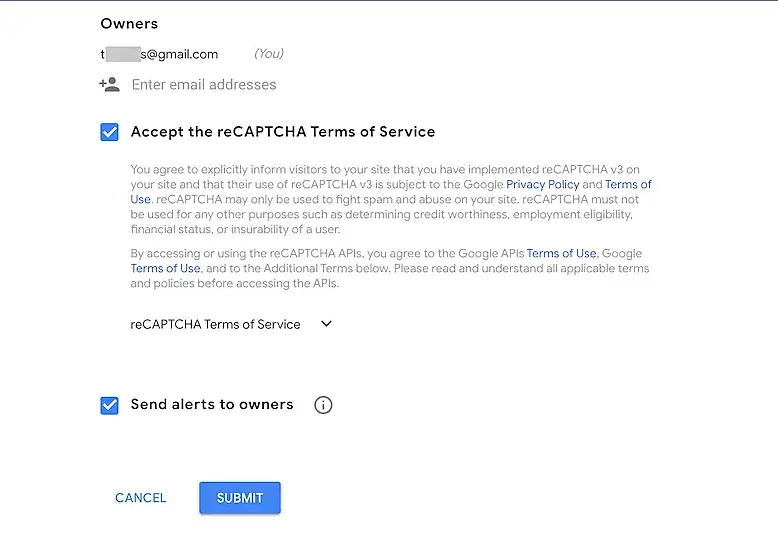Image resolution: width=778 pixels, height=545 pixels.
Task: Click the Cancel button
Action: [x=141, y=498]
